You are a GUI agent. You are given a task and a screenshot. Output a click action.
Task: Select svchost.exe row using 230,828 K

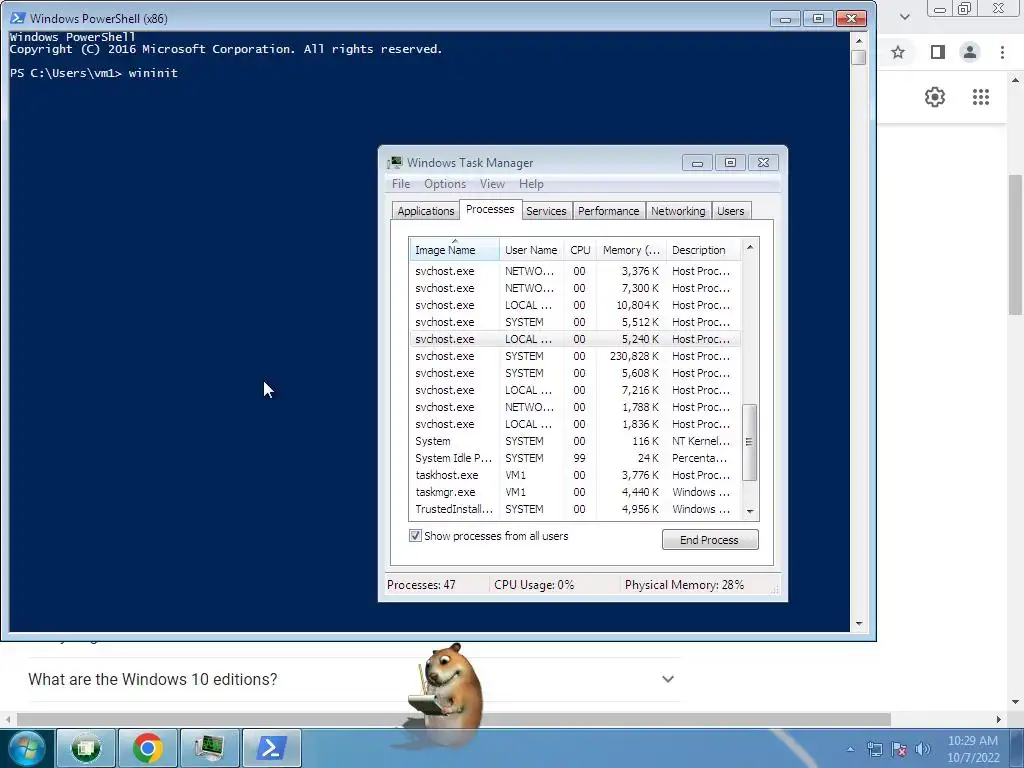pos(575,357)
